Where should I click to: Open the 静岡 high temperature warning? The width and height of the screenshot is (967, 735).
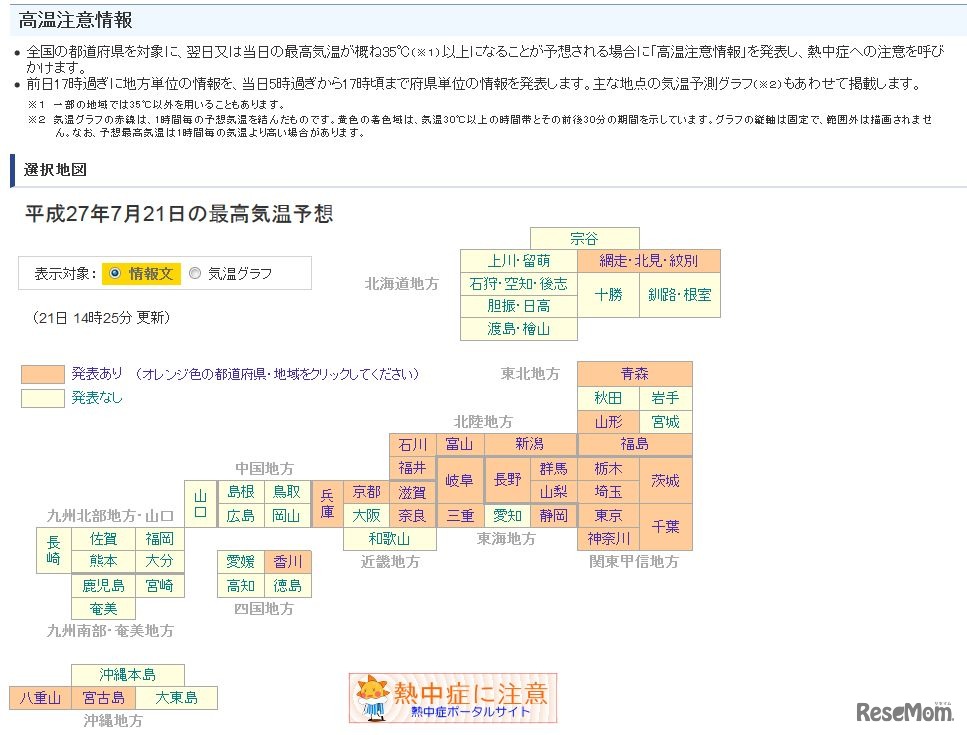(554, 515)
